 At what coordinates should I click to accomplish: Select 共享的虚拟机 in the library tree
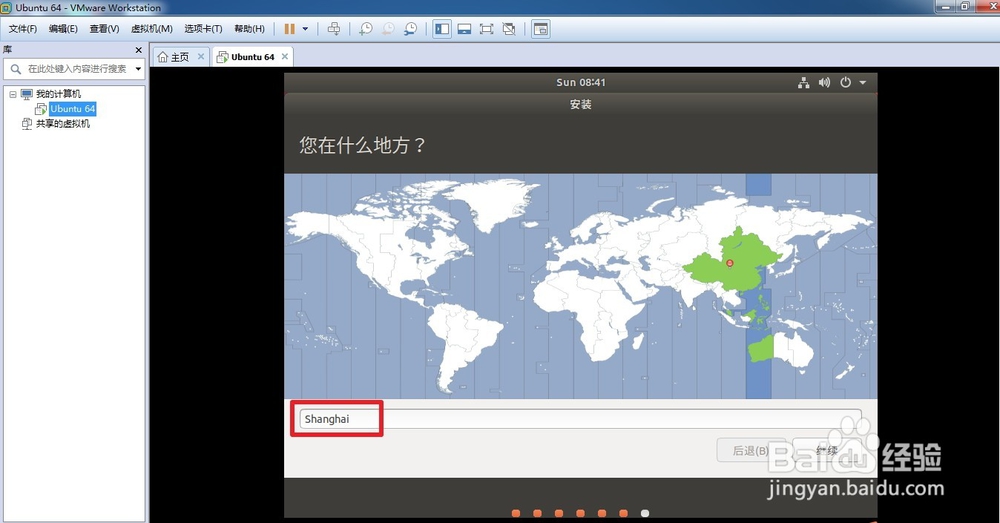pos(62,124)
